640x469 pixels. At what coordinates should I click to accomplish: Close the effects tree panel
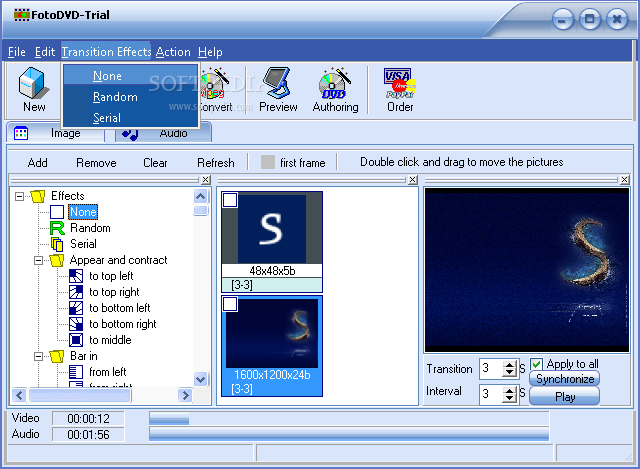coord(206,180)
